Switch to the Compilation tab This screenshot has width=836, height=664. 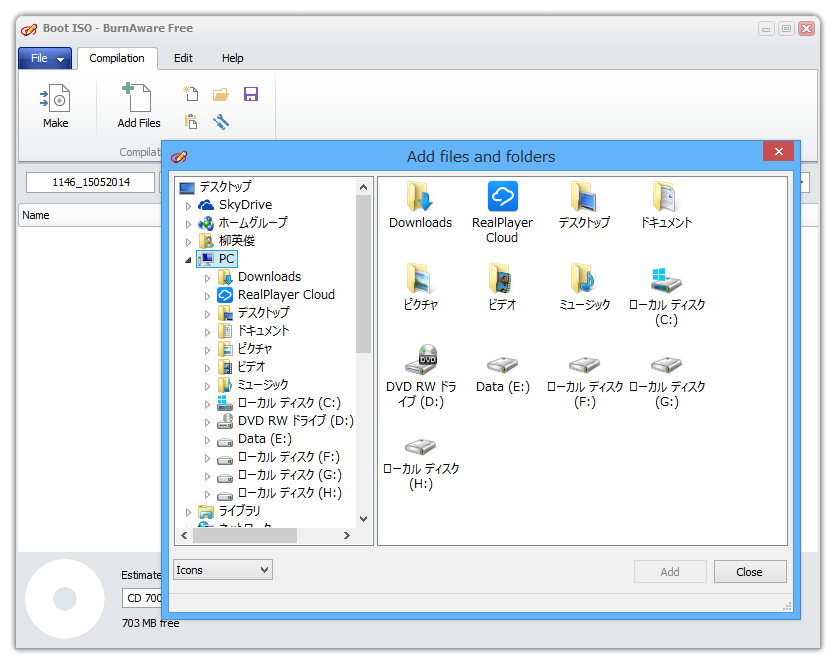pyautogui.click(x=117, y=58)
